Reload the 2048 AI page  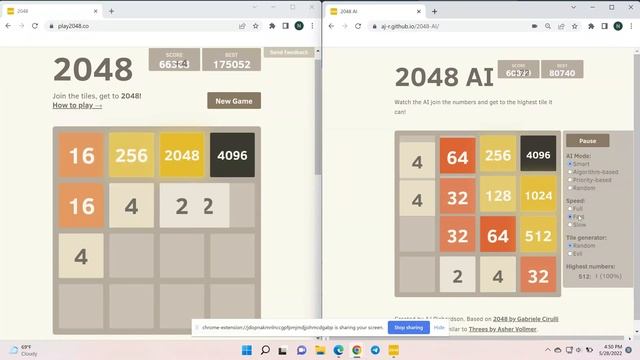pos(358,26)
